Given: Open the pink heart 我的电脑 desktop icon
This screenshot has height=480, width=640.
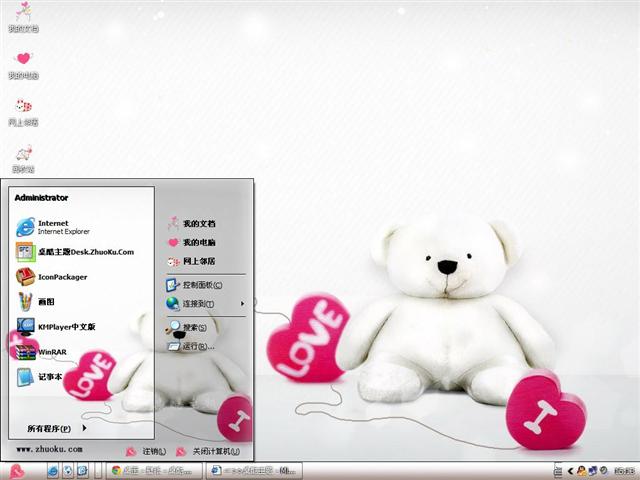Looking at the screenshot, I should point(23,65).
